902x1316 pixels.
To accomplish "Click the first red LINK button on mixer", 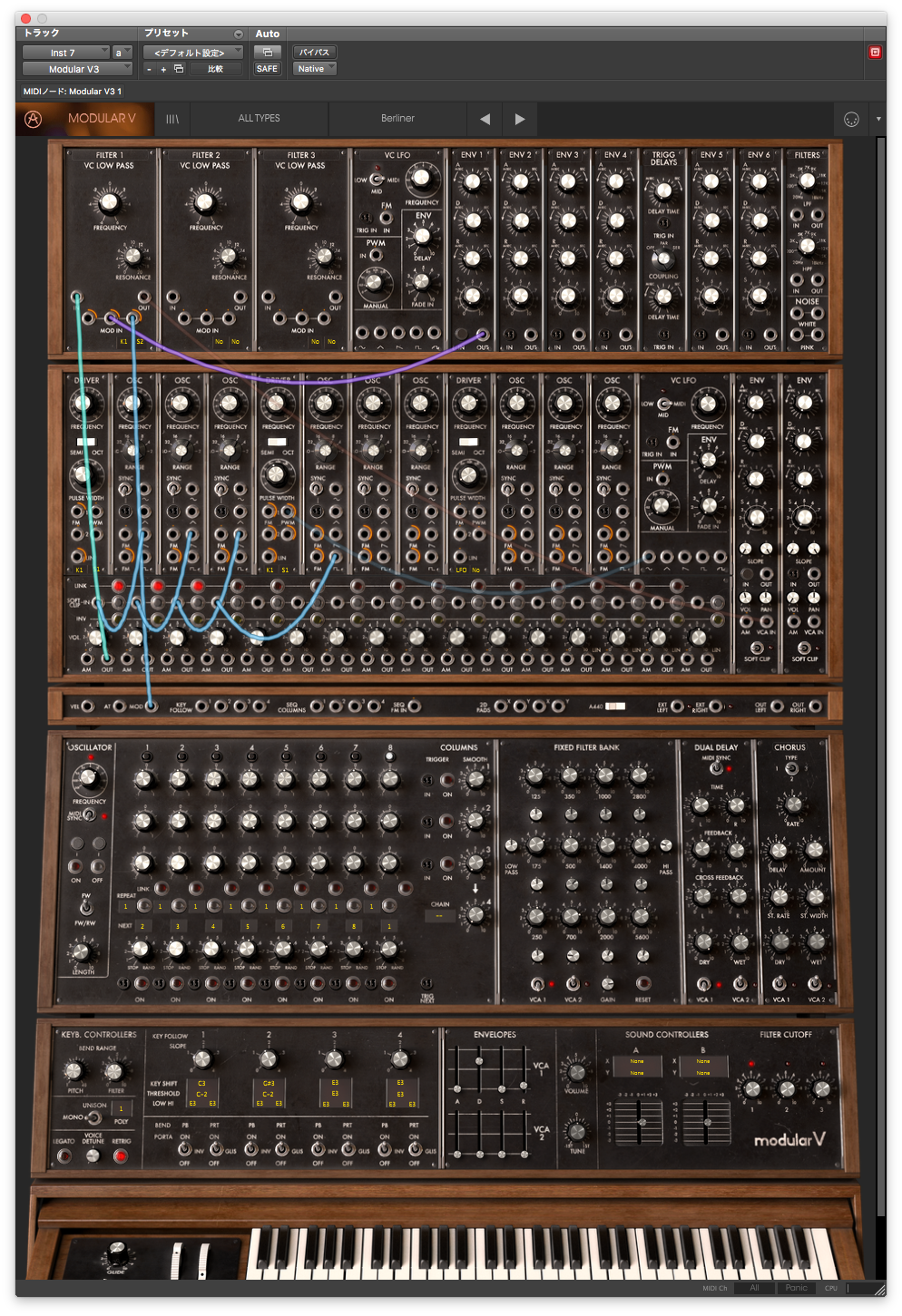I will click(x=118, y=586).
